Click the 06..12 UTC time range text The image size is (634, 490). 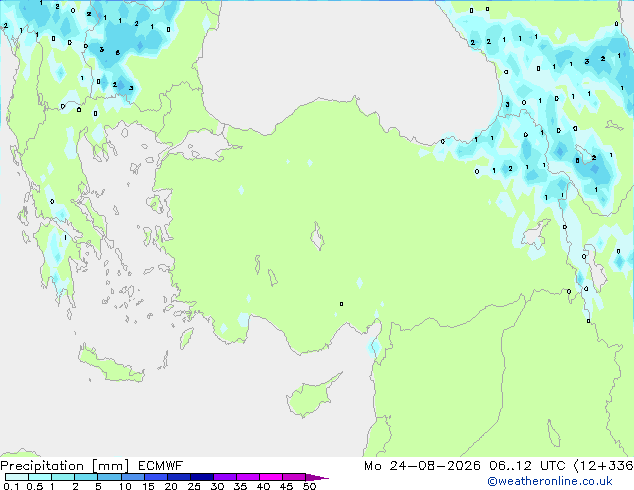click(527, 466)
